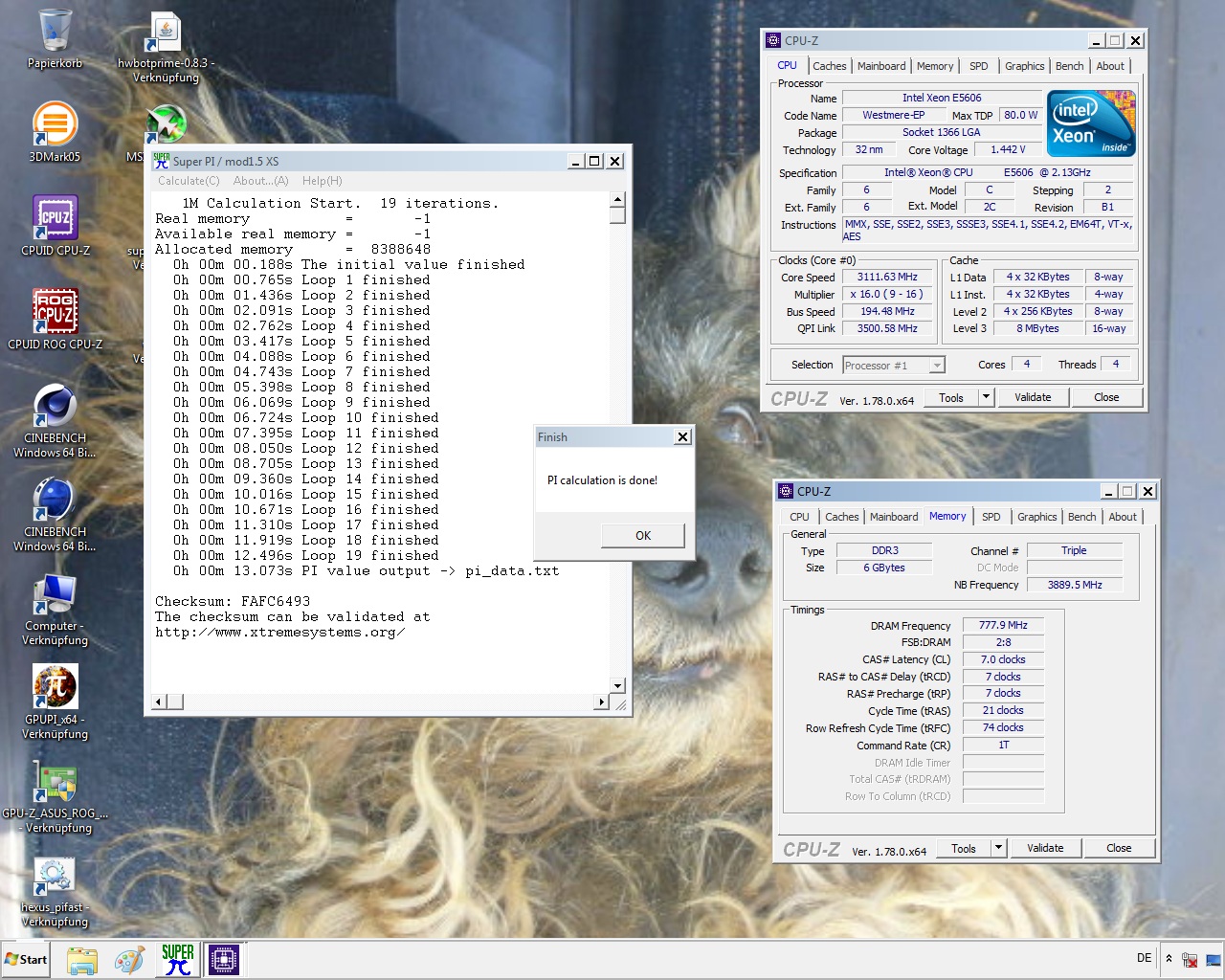
Task: Click the Super PI title bar icon
Action: [x=162, y=161]
